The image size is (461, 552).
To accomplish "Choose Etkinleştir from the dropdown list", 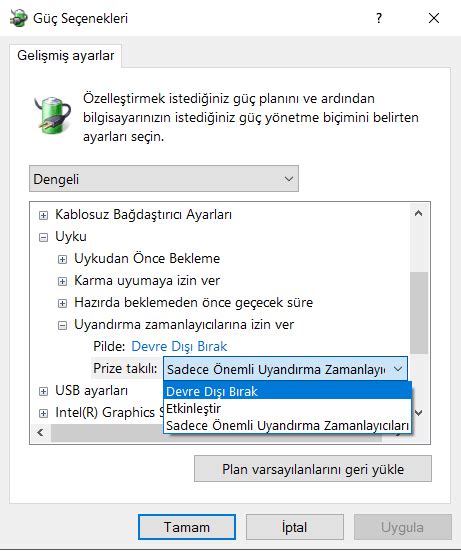I will coord(287,408).
